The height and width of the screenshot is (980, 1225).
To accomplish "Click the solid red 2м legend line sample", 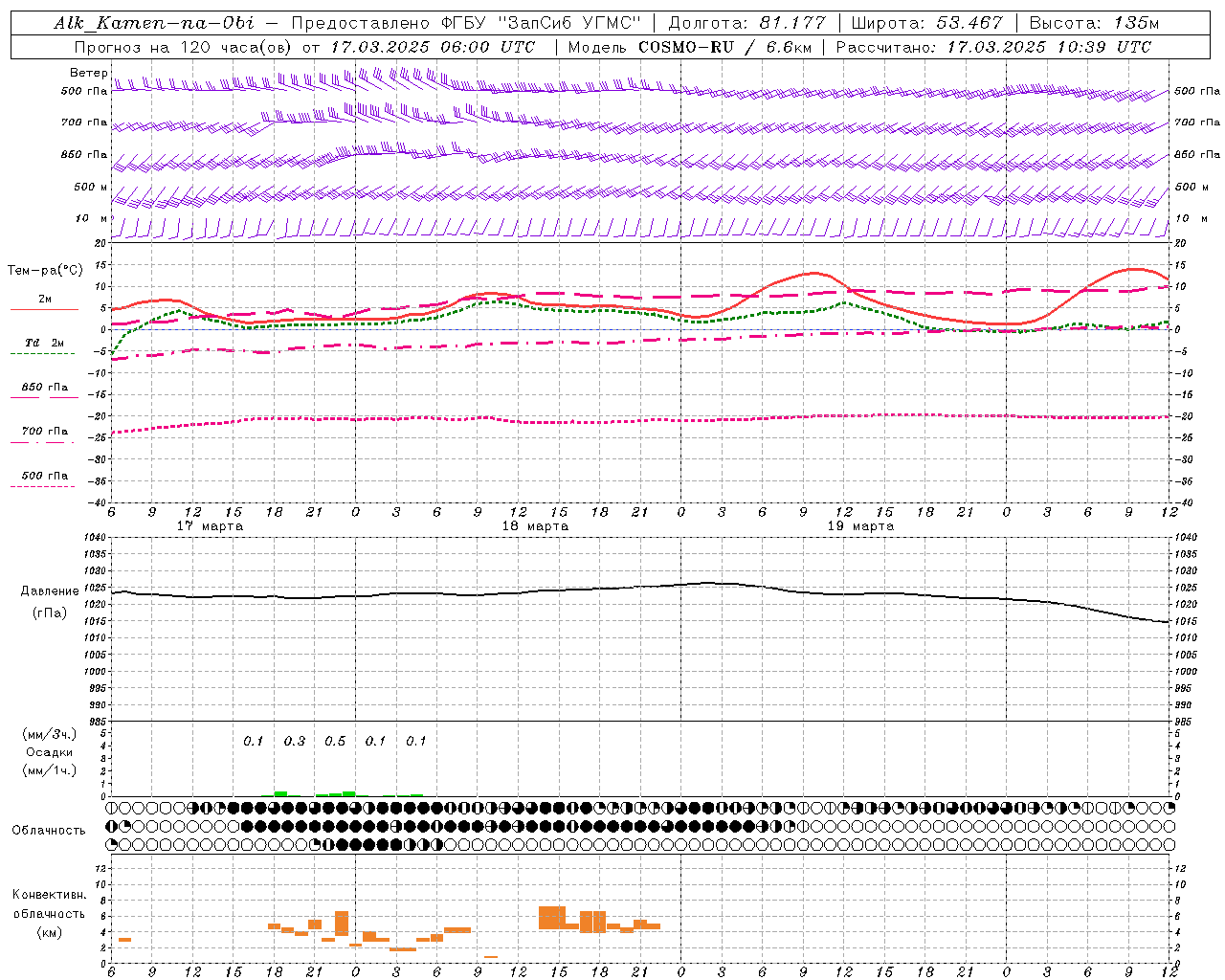I will pos(44,309).
